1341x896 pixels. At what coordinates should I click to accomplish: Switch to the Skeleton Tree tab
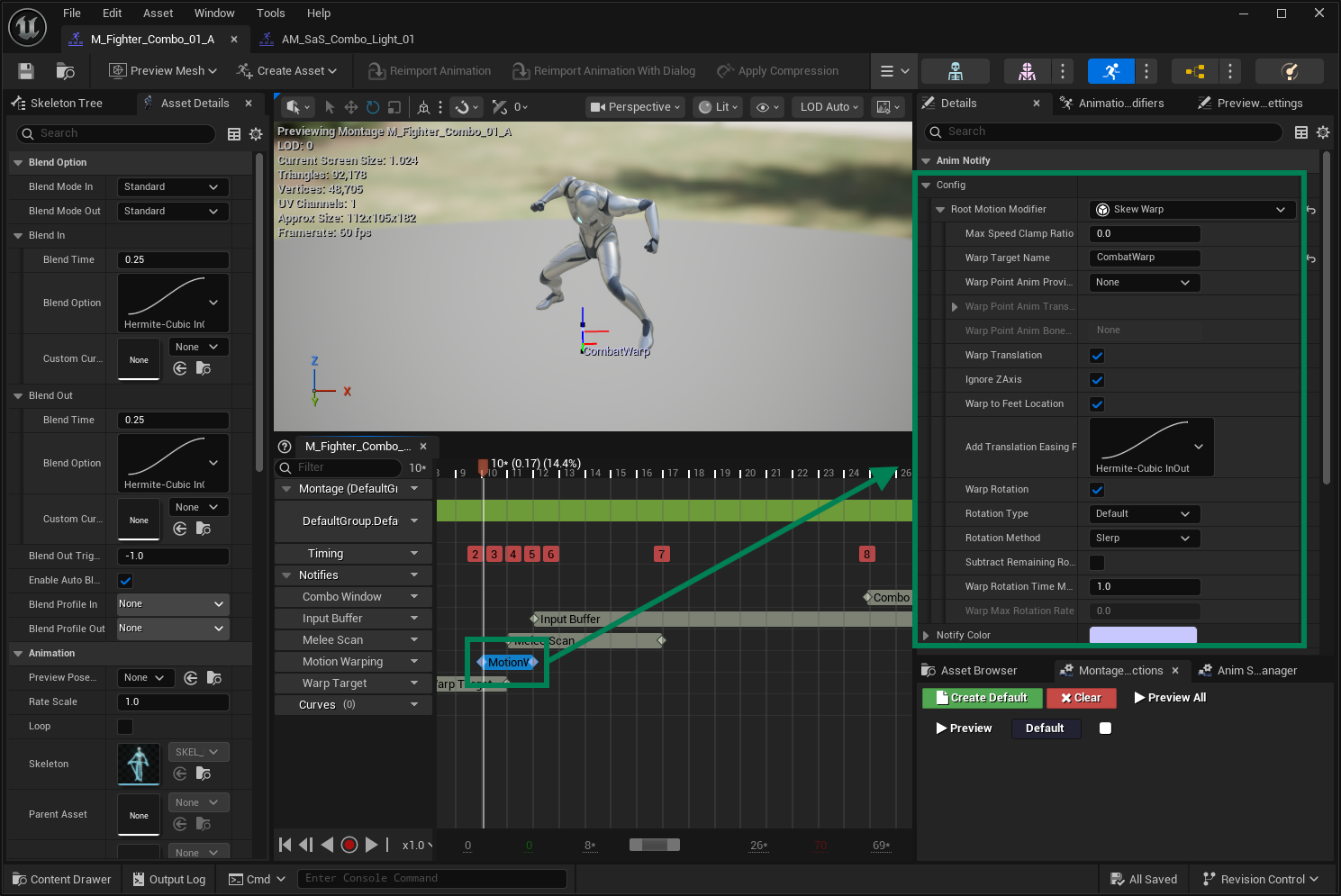66,104
